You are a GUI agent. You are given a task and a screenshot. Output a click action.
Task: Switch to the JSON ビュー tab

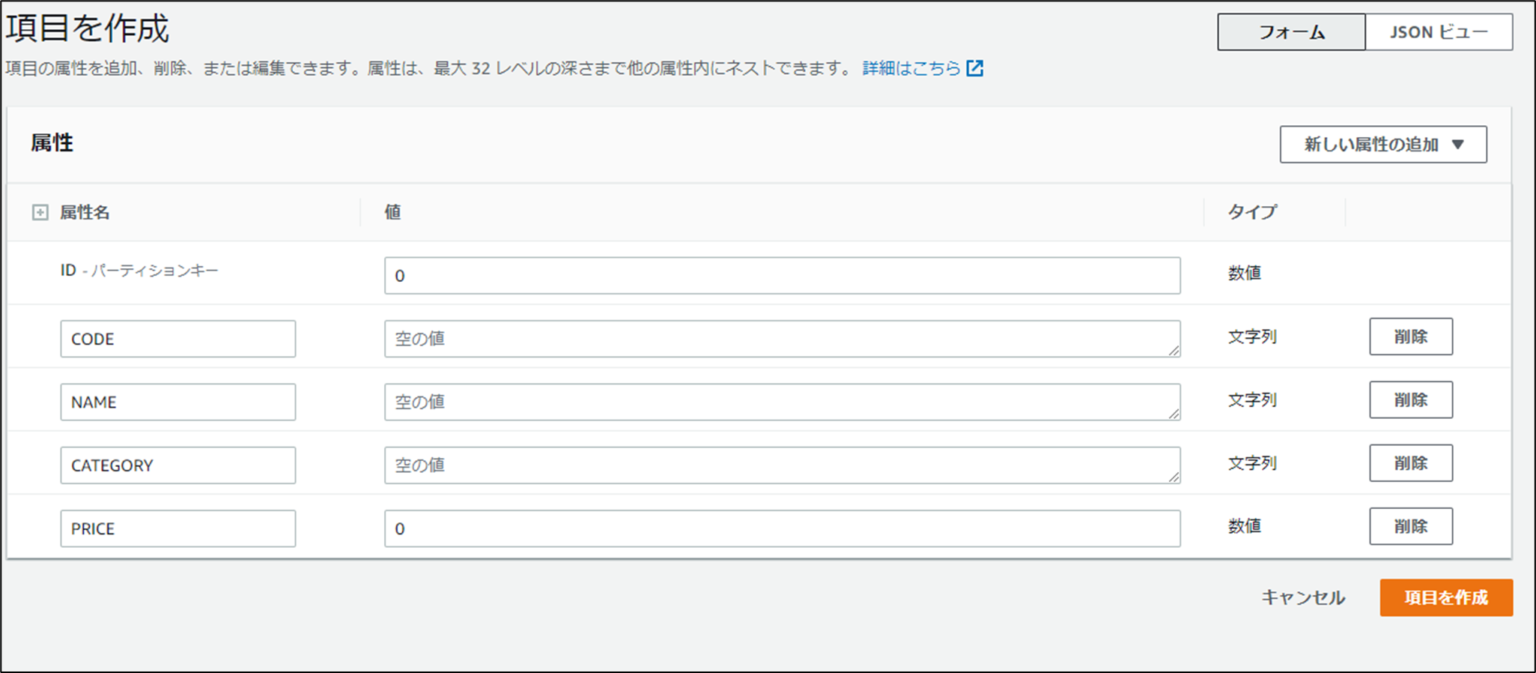click(1440, 31)
